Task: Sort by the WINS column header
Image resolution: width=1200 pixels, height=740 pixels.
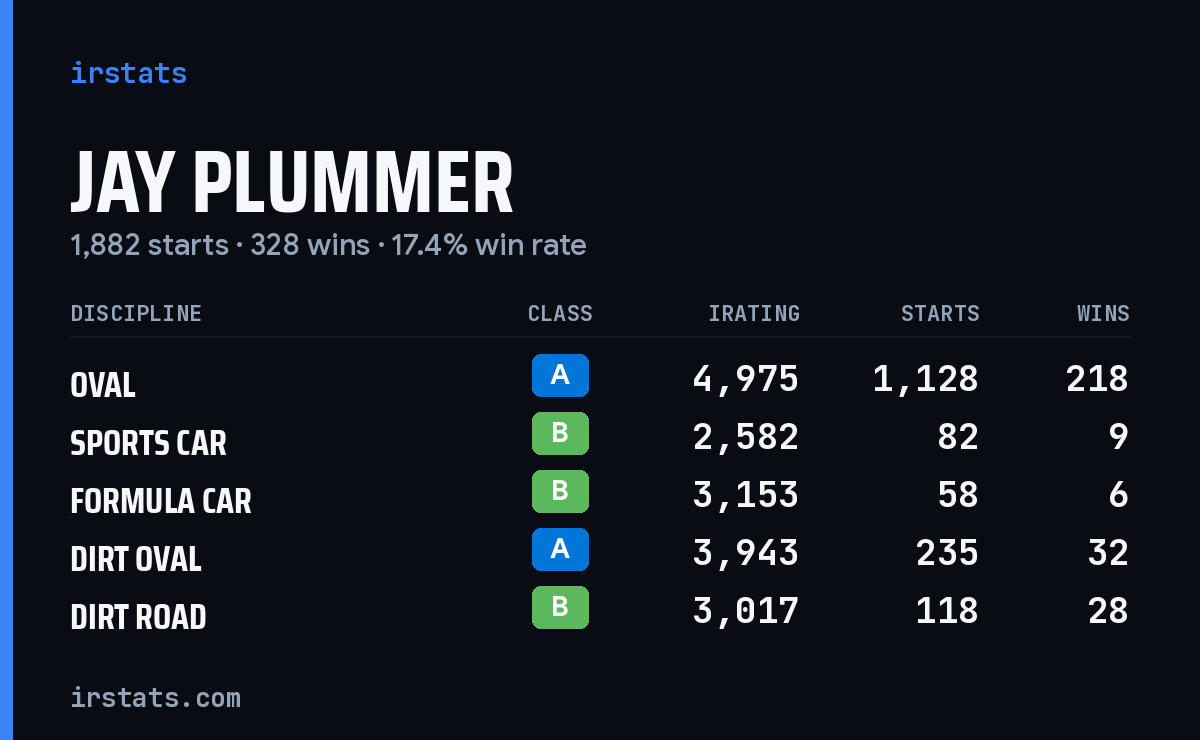Action: pyautogui.click(x=1103, y=313)
